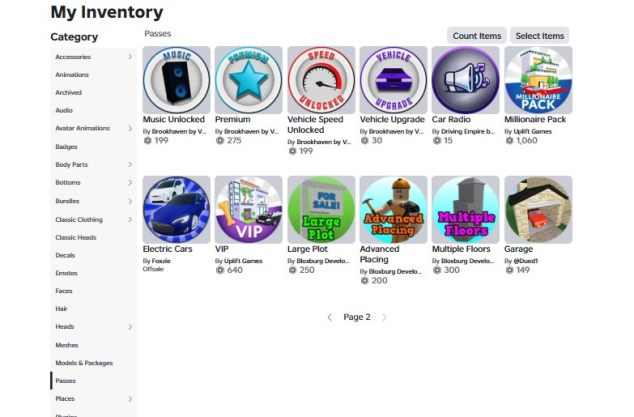The width and height of the screenshot is (634, 417).
Task: Expand the Body Parts category chevron
Action: point(130,165)
